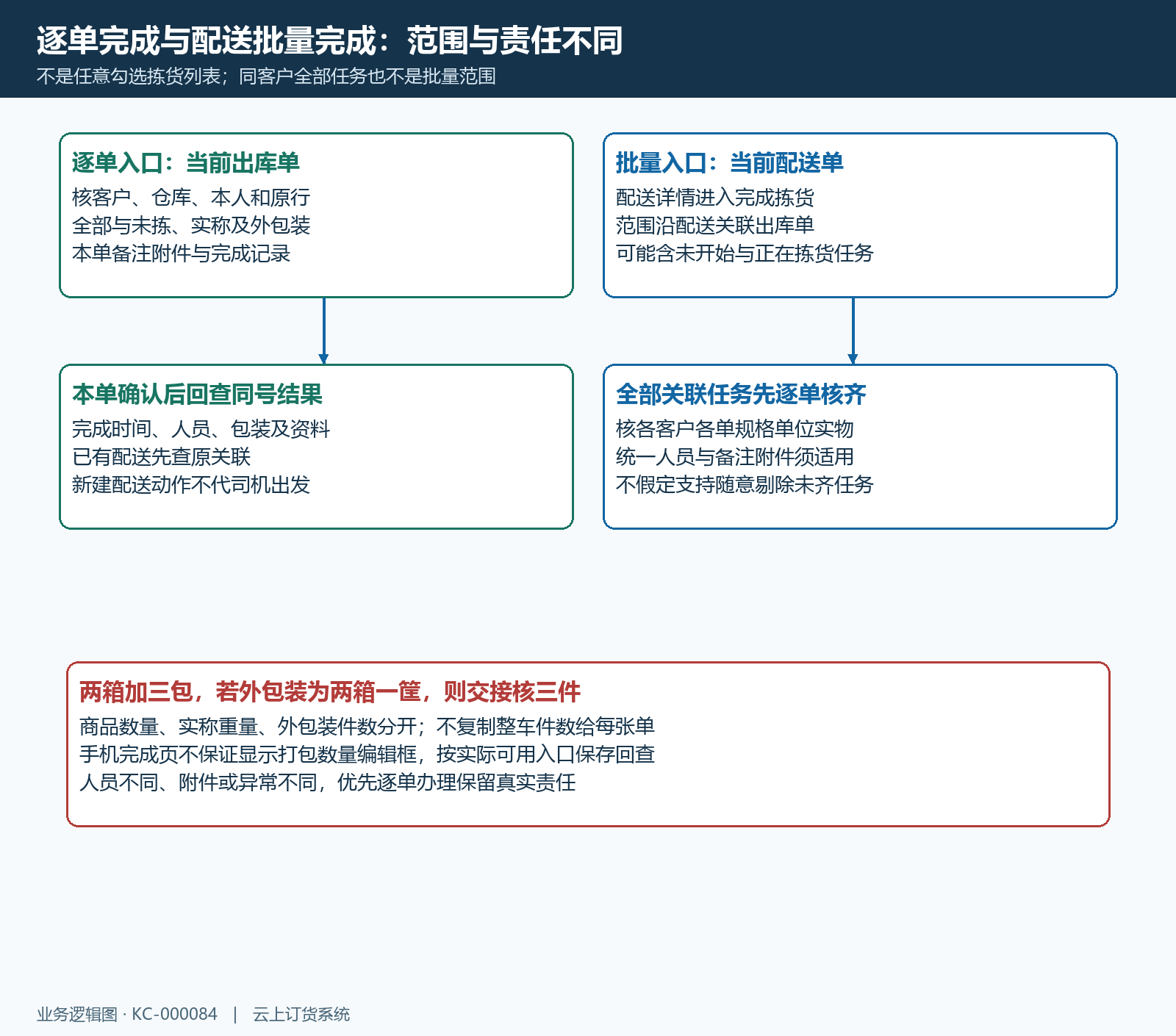The height and width of the screenshot is (1036, 1176).
Task: Click the subtitle 不是任意勾选拣货列表；同客户全部任务也不是批量范围
Action: [266, 76]
